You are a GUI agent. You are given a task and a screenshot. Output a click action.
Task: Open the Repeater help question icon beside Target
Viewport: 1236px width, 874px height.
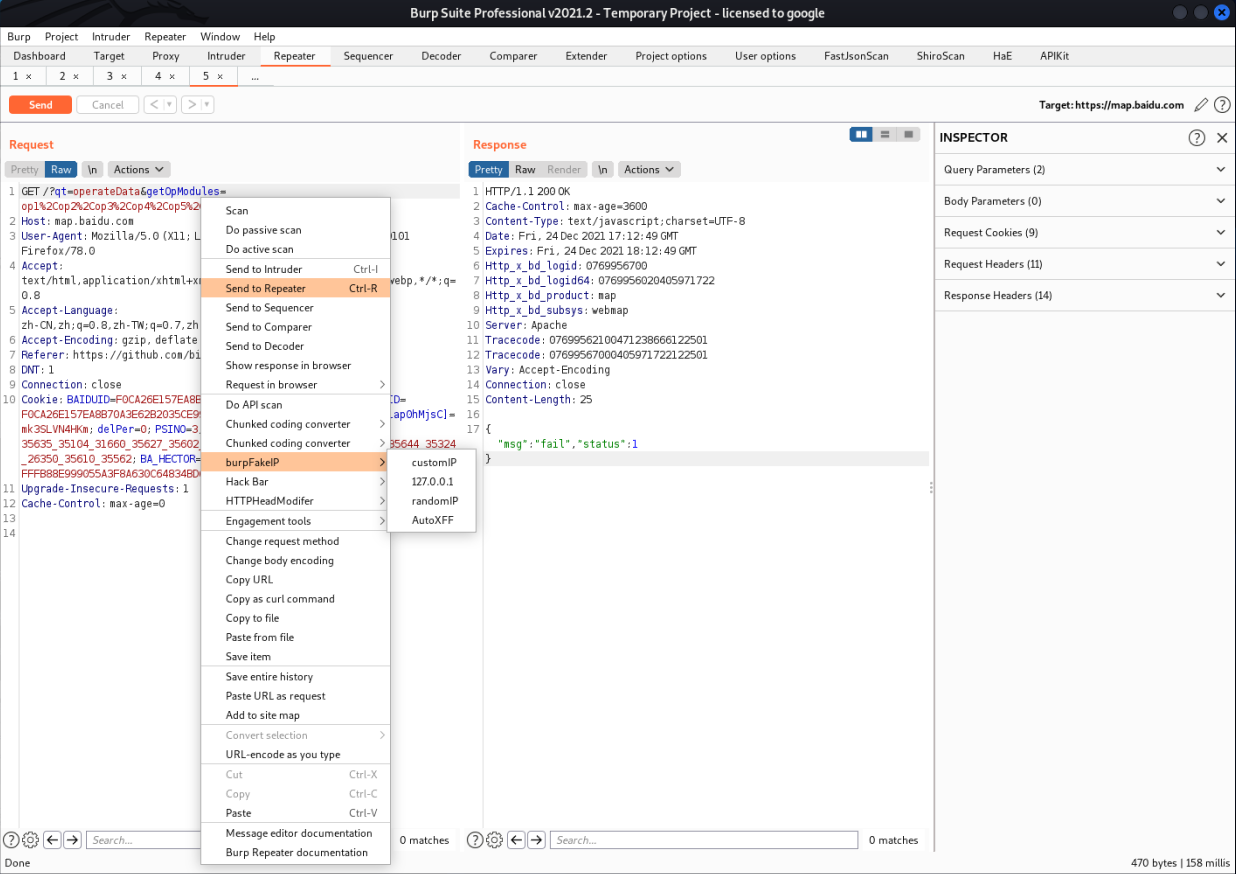(1222, 105)
